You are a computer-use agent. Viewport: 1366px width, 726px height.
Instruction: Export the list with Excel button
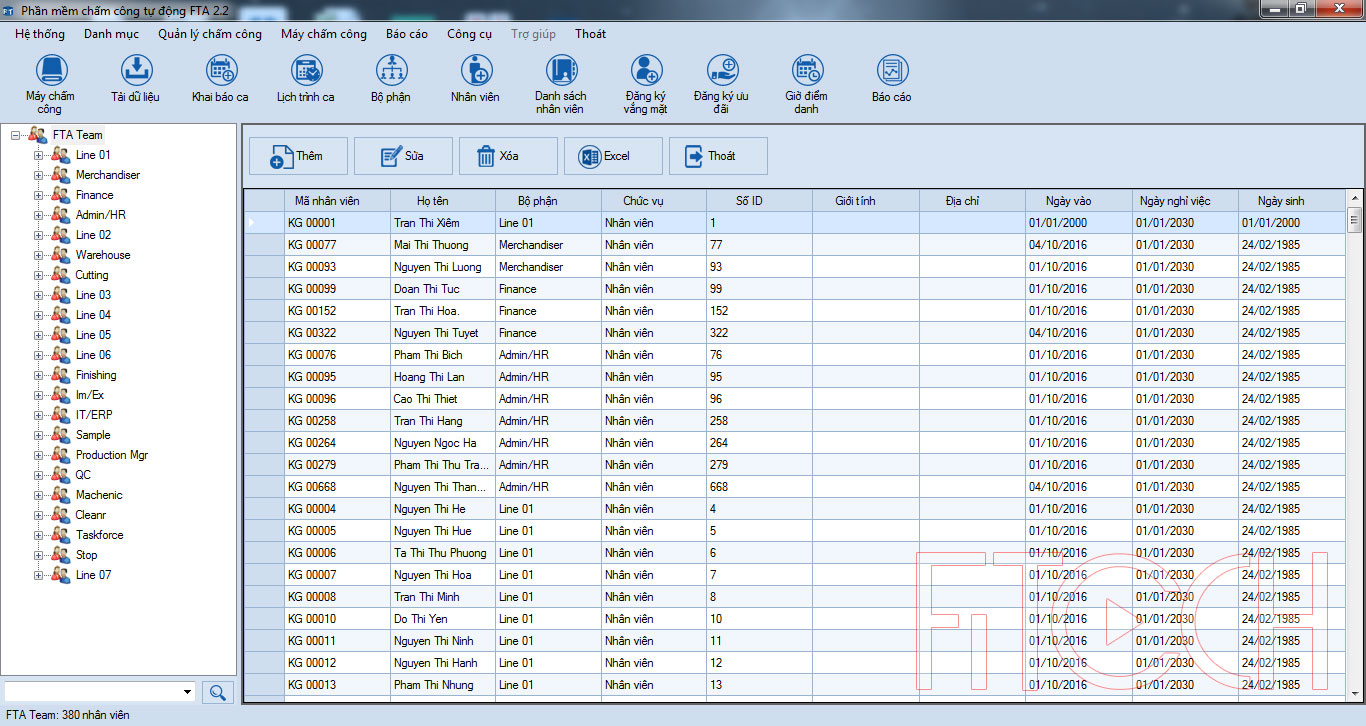pyautogui.click(x=613, y=156)
